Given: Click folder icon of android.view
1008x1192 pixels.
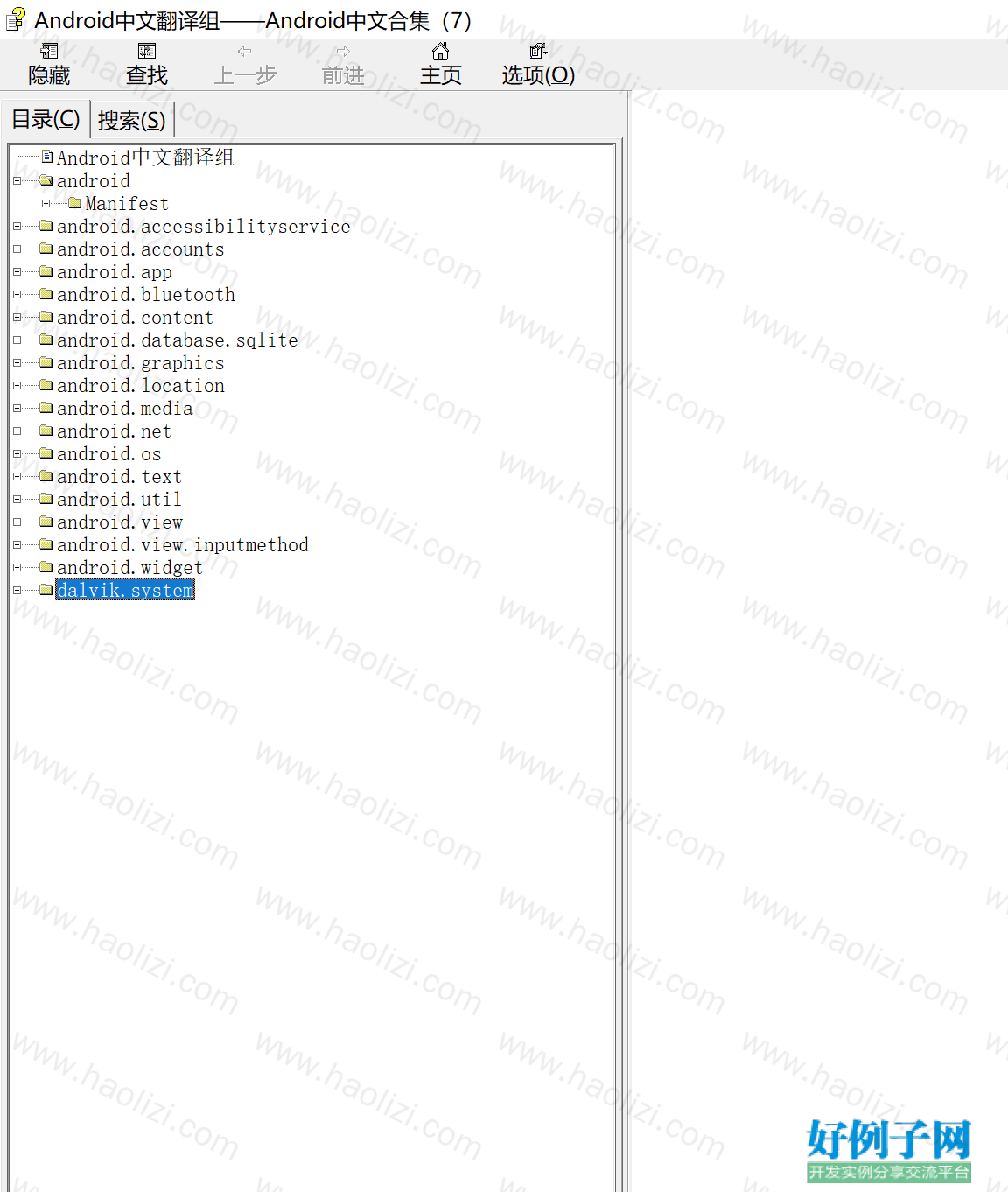Looking at the screenshot, I should [x=46, y=522].
